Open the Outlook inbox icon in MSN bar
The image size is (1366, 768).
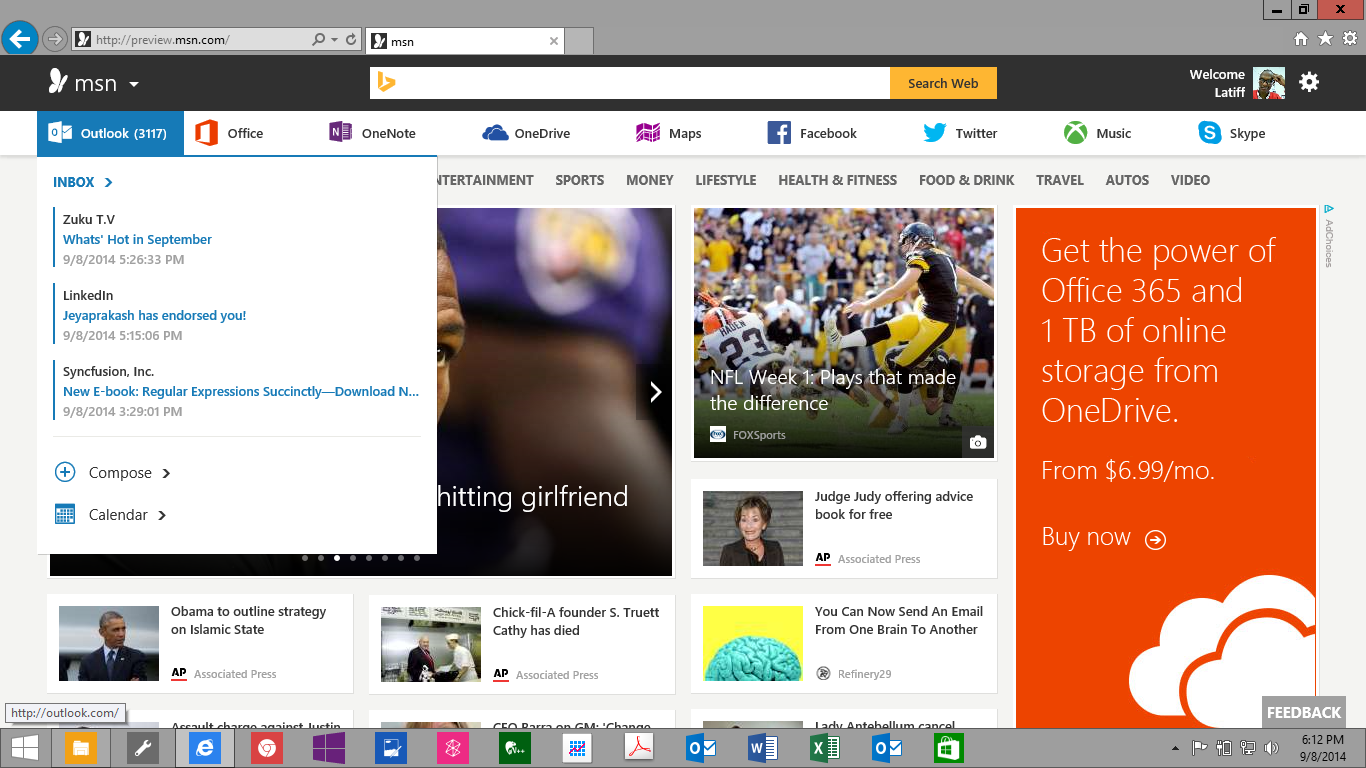coord(60,133)
